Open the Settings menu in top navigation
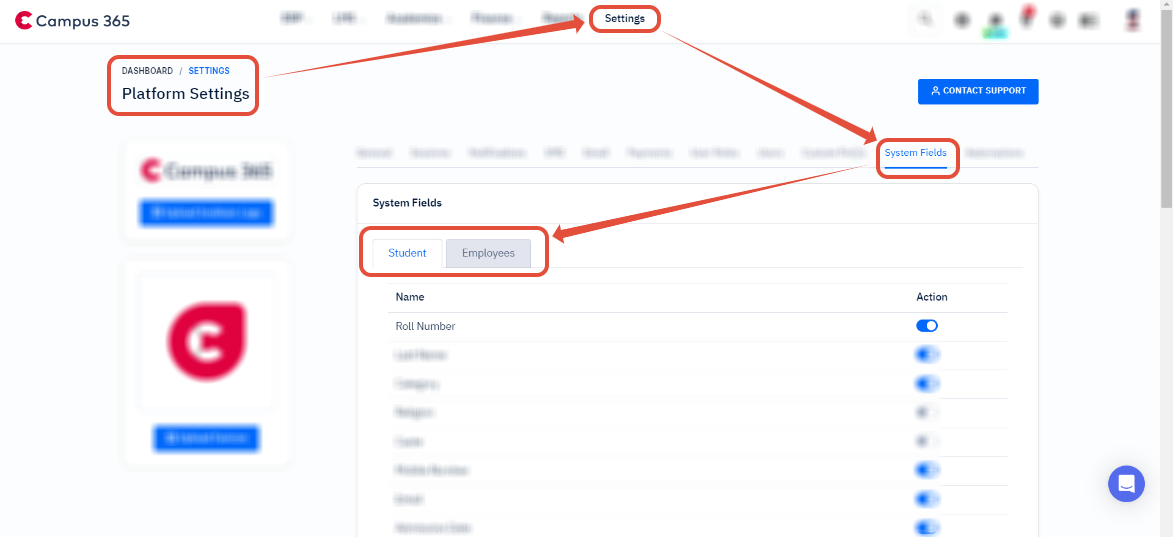The height and width of the screenshot is (537, 1173). coord(625,19)
